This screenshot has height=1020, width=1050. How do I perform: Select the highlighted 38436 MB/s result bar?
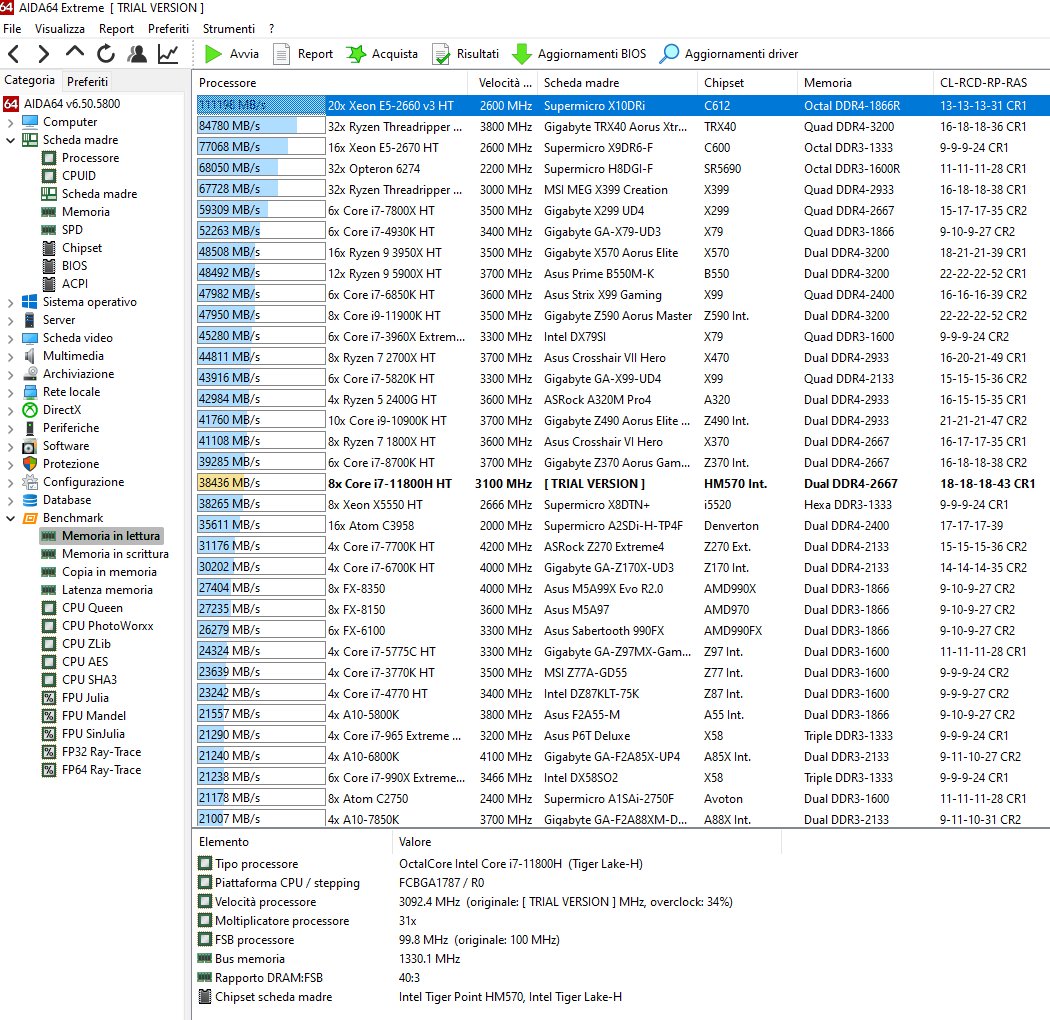(x=261, y=483)
